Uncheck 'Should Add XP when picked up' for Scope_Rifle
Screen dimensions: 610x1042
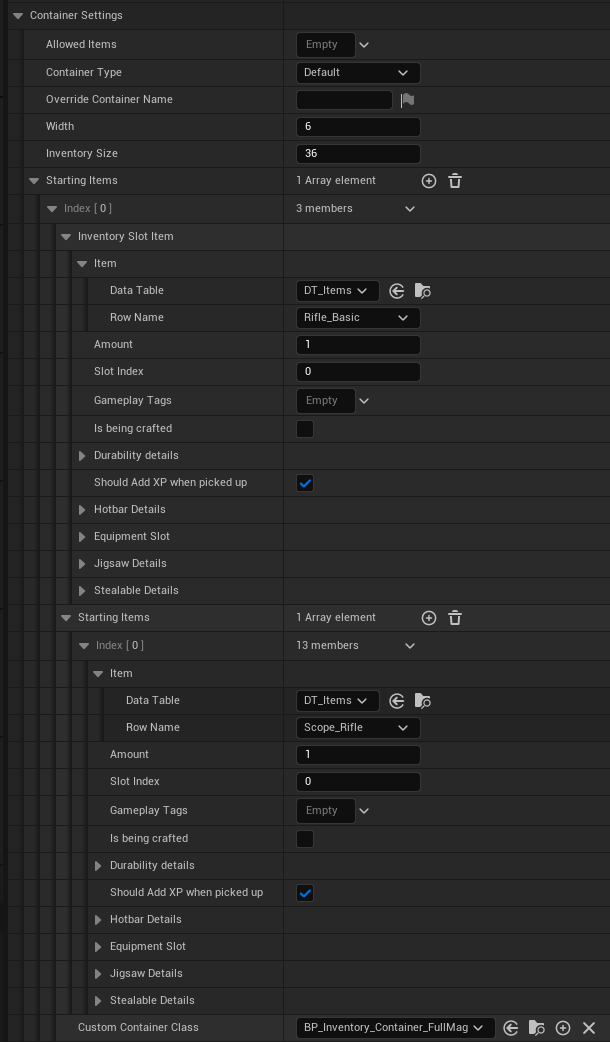click(x=305, y=893)
